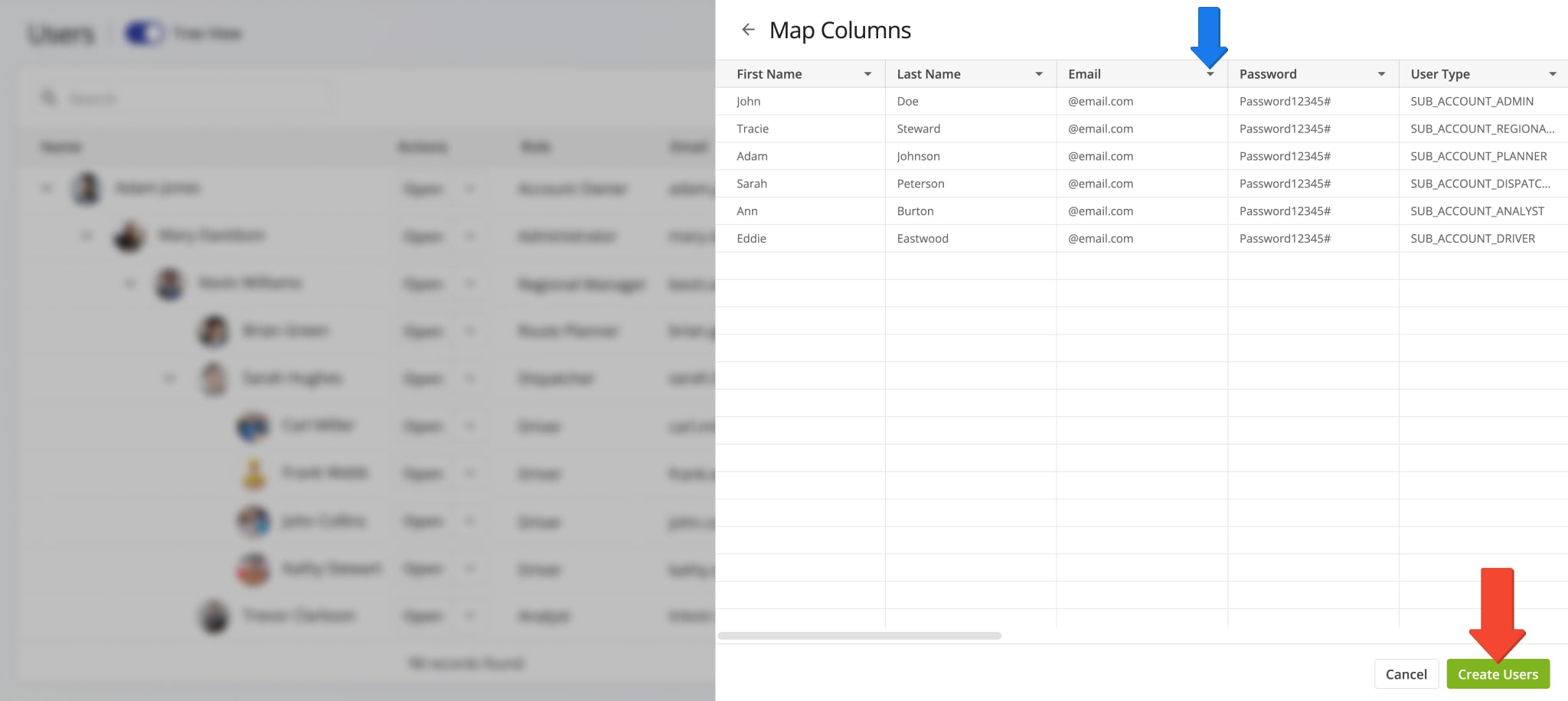The image size is (1568, 701).
Task: Select the cell with first name Adam
Action: click(x=800, y=156)
